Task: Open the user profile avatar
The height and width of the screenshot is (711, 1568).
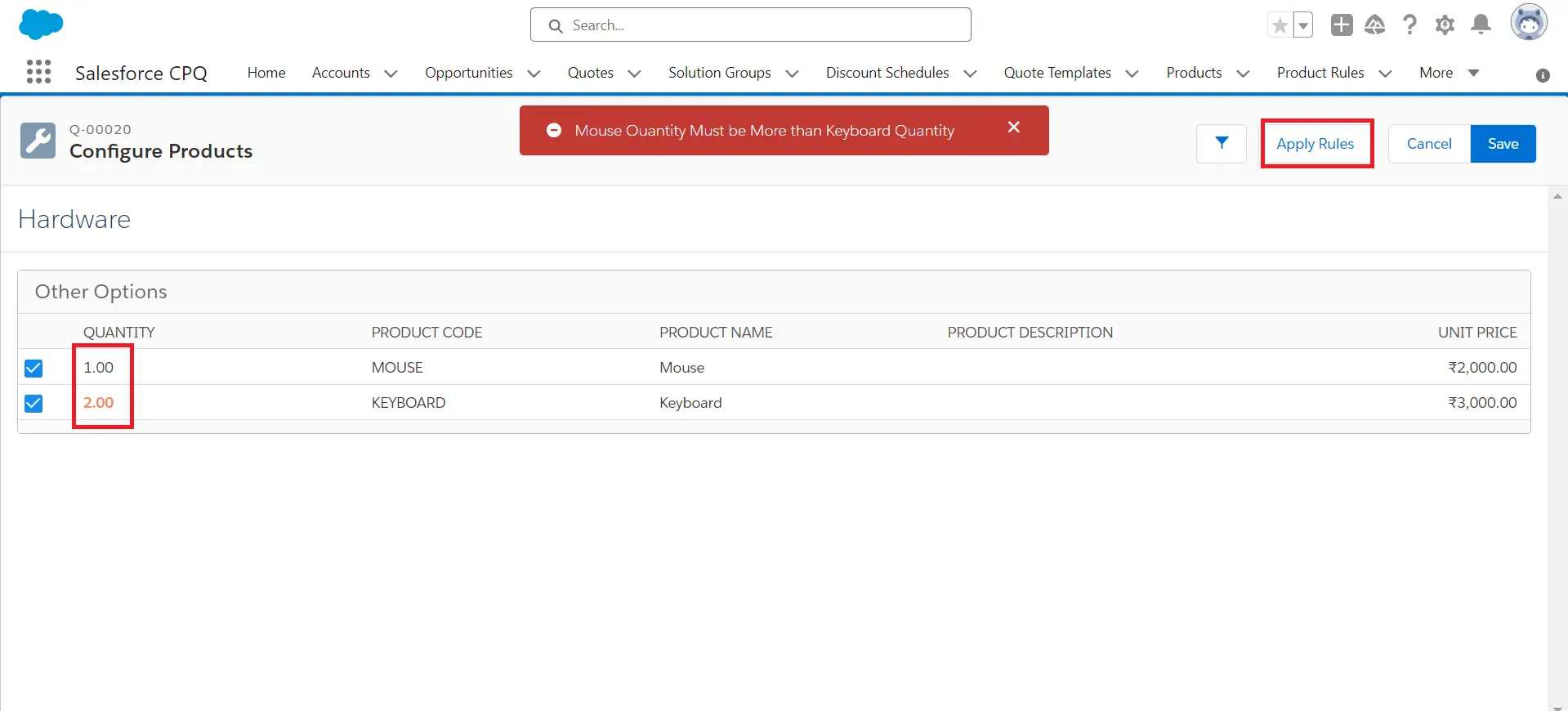Action: point(1528,23)
